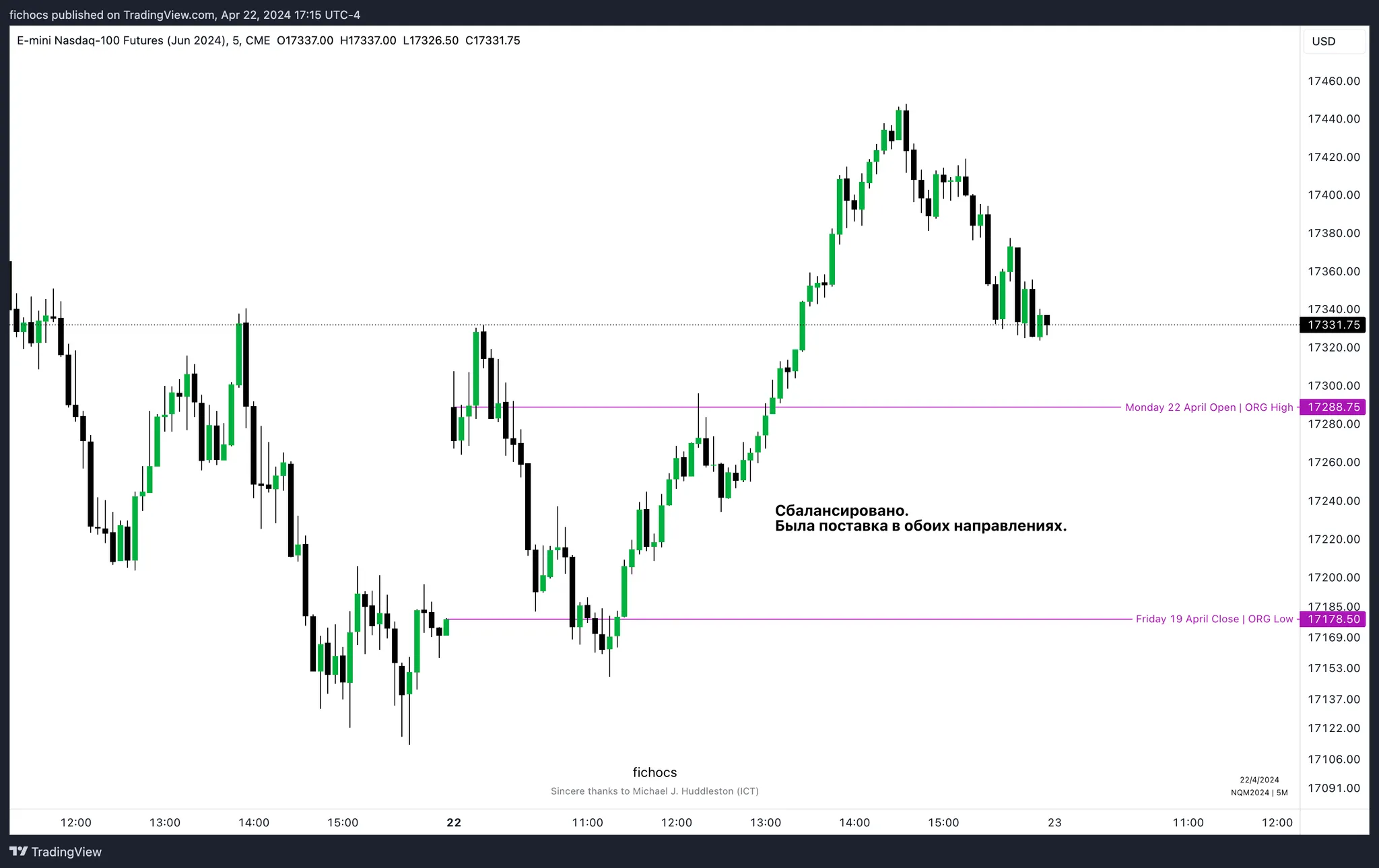Click the 17178.50 purple price tag
This screenshot has height=868, width=1379.
pyautogui.click(x=1333, y=619)
